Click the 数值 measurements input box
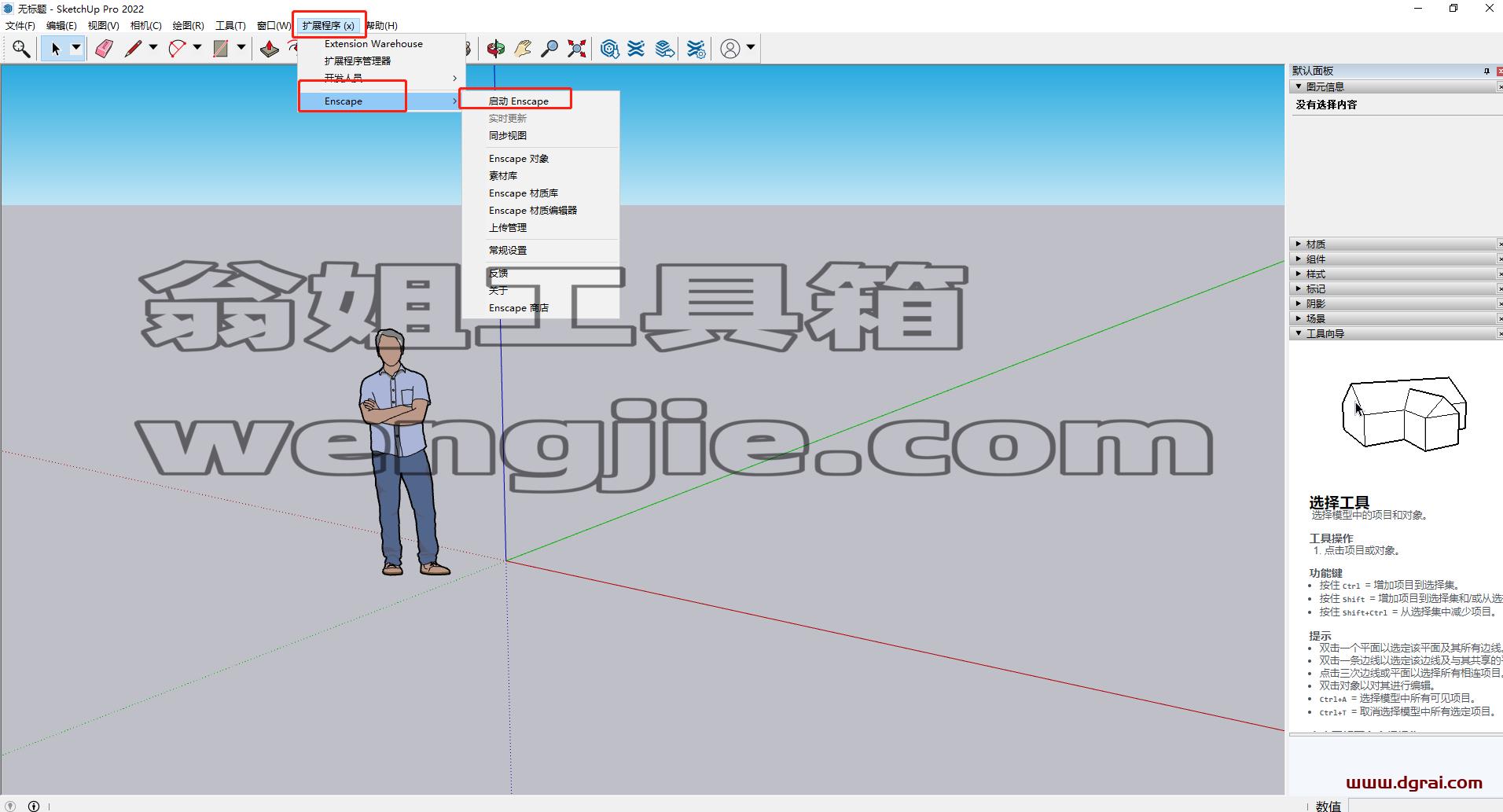 1424,806
